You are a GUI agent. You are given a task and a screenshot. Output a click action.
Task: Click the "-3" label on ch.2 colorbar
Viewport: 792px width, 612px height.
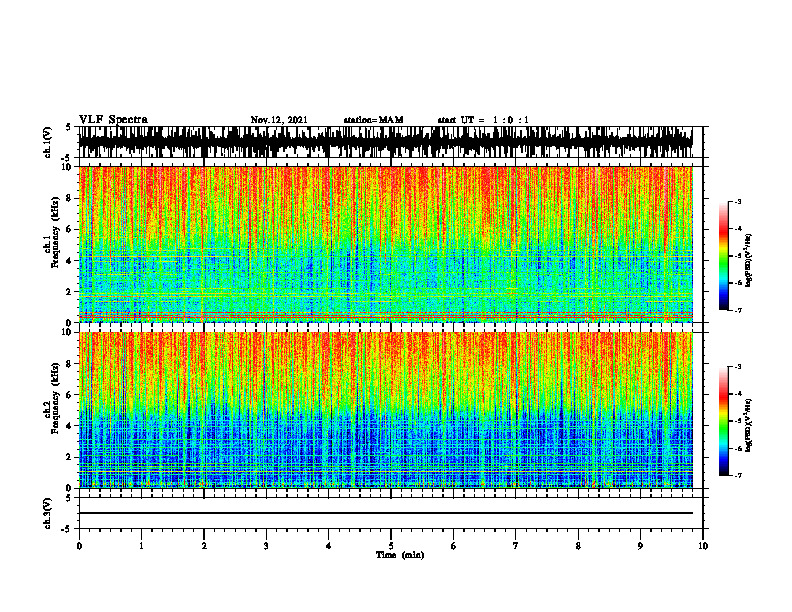click(738, 367)
